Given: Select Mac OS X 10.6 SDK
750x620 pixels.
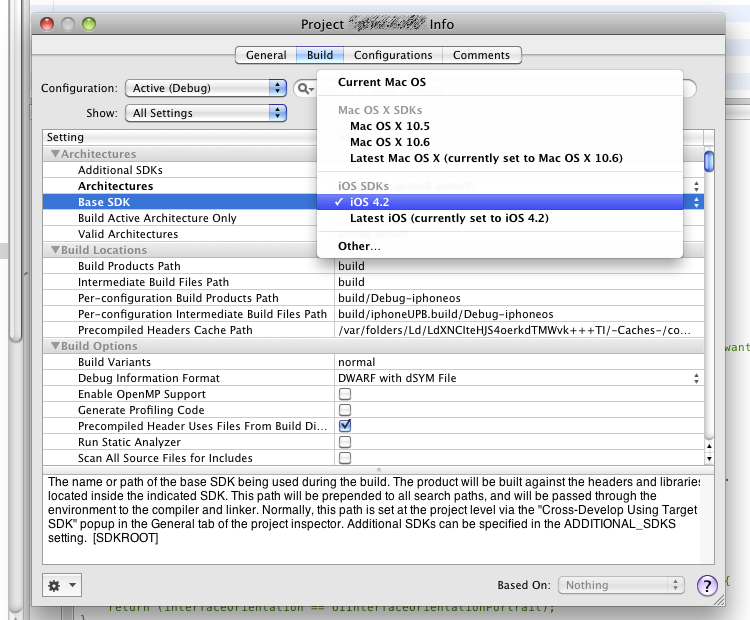Looking at the screenshot, I should 500,142.
